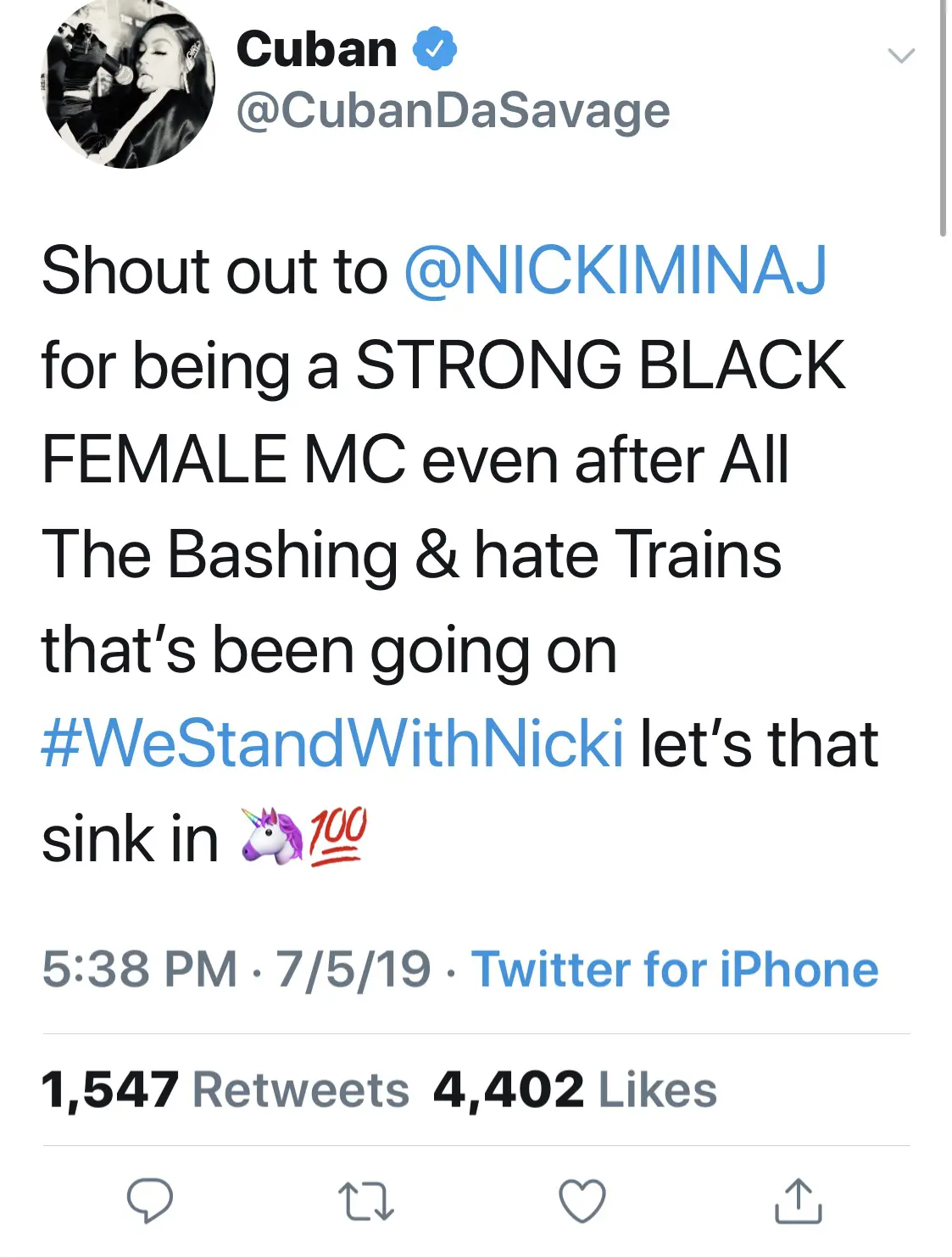Click the vertical scrollbar on the right edge
The width and height of the screenshot is (952, 1258).
943,119
